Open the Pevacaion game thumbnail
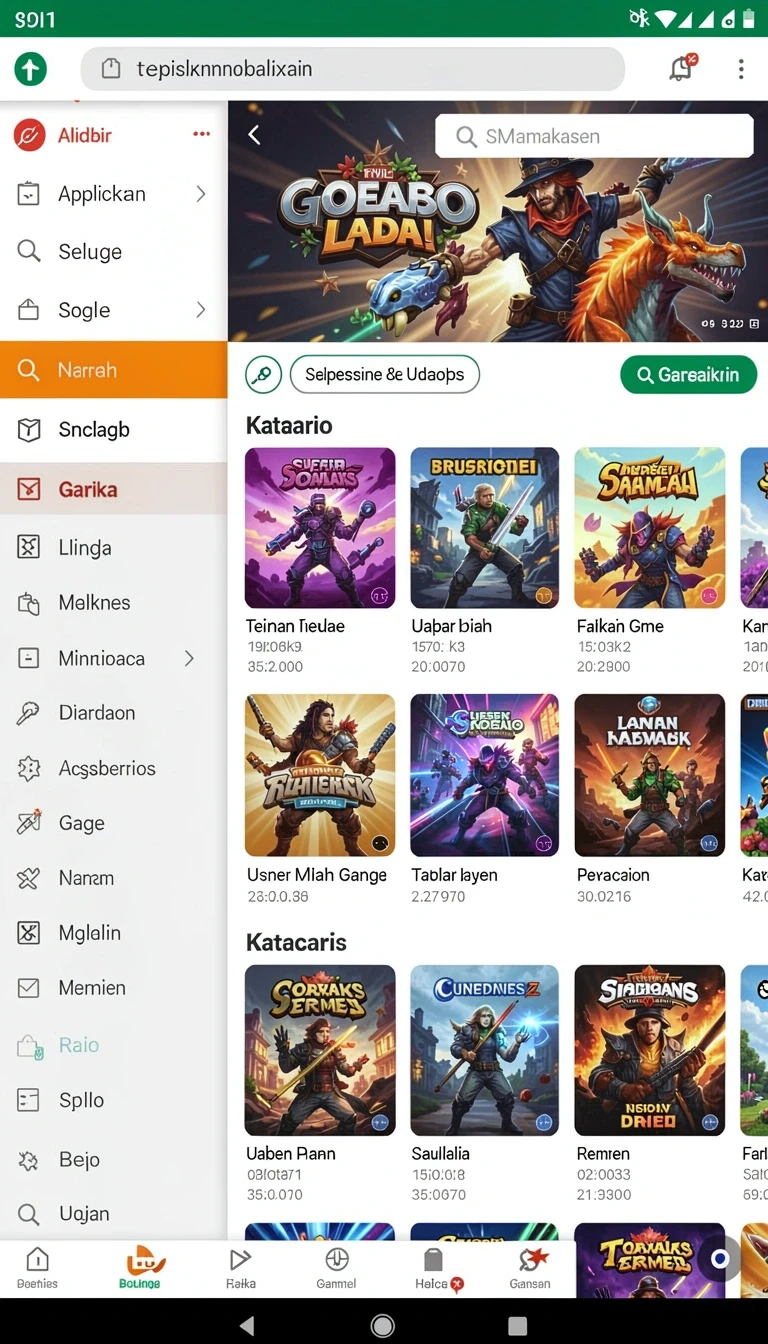The height and width of the screenshot is (1344, 768). (650, 775)
